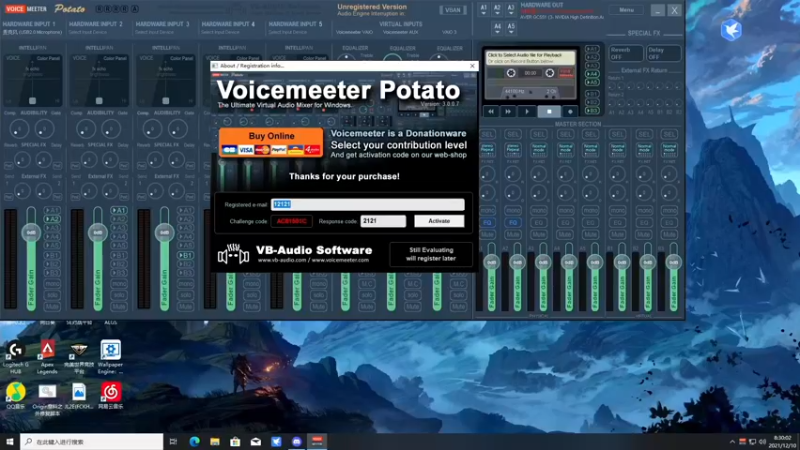
Task: Toggle B1 routing on Hardware Input 3
Action: click(x=185, y=255)
